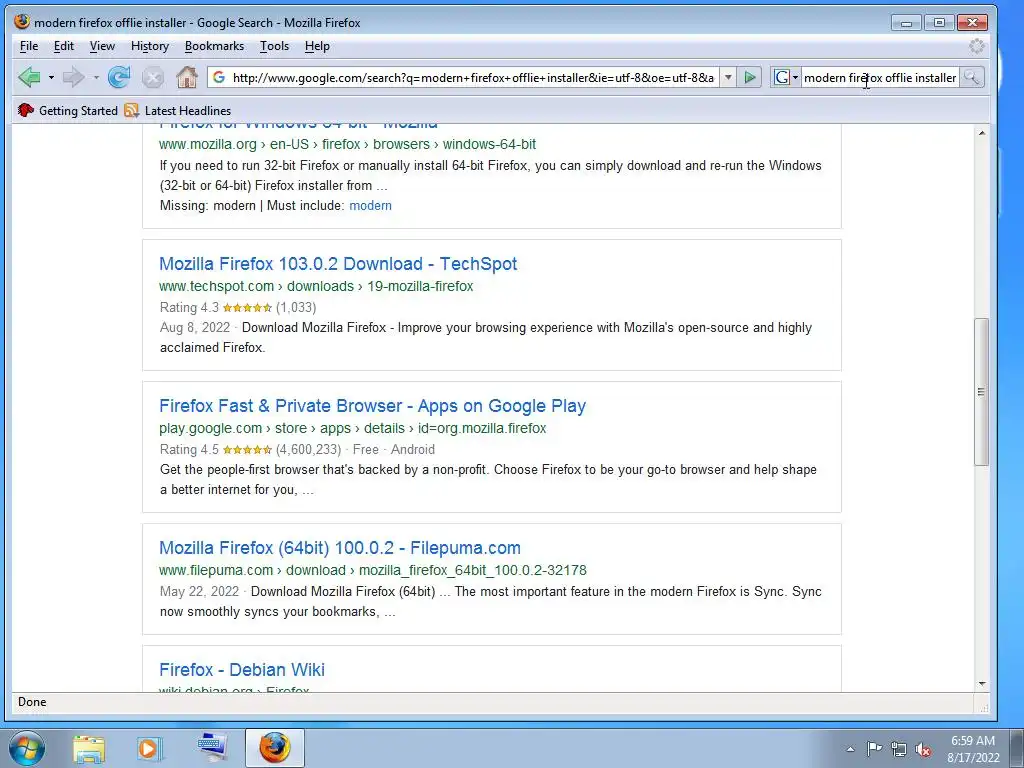
Task: Open Mozilla Firefox (64bit) 100.0.2 Filepuma link
Action: 340,547
